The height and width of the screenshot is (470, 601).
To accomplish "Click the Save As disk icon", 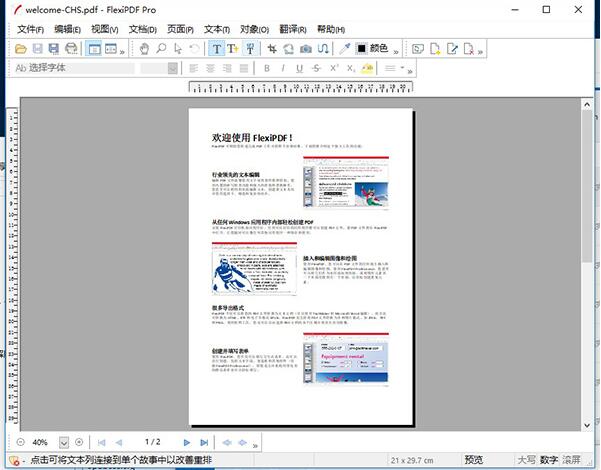I will 54,49.
